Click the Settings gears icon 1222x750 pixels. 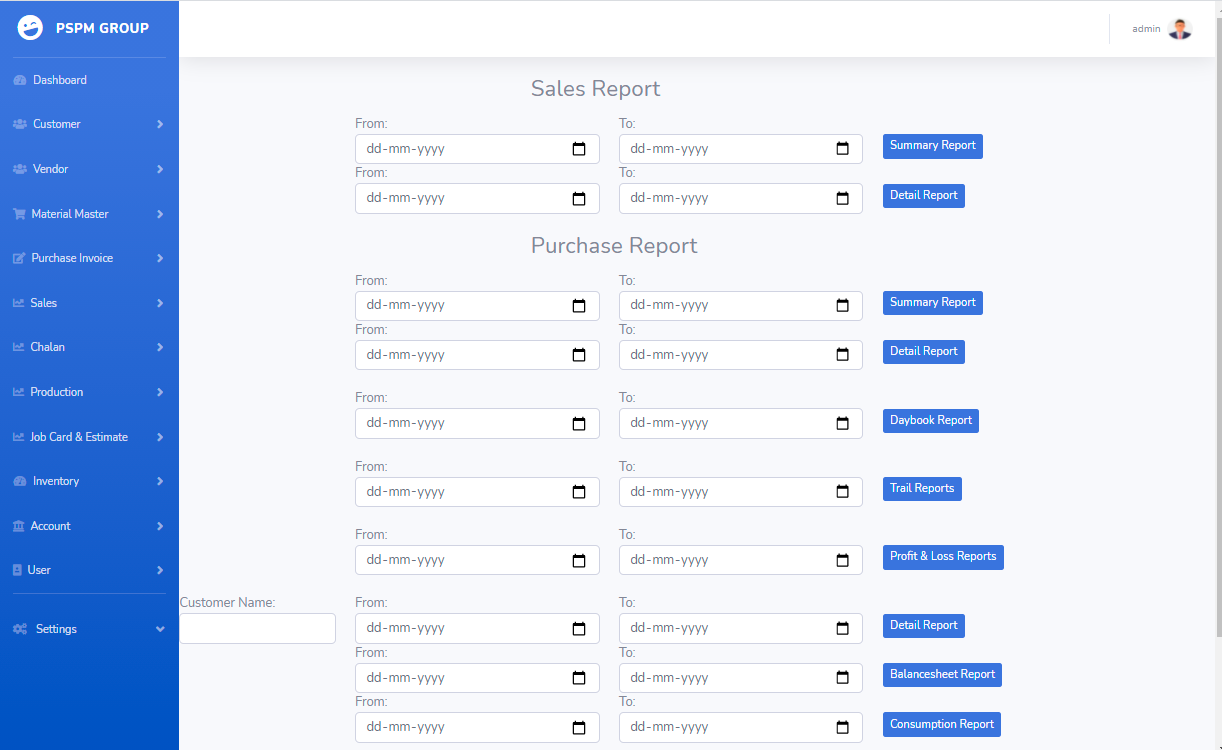(x=19, y=629)
